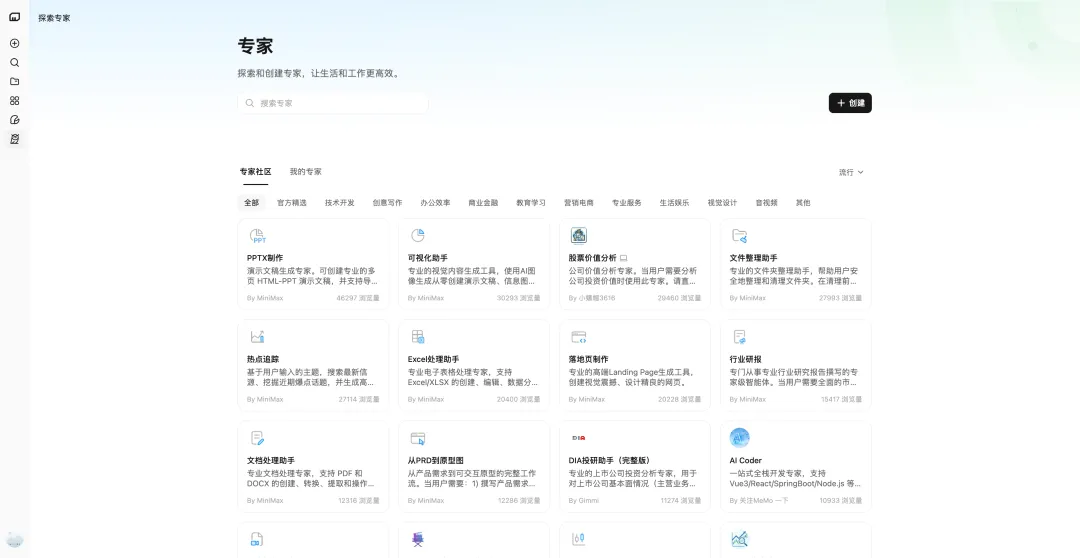Click the 可视化助手 pie chart icon
The width and height of the screenshot is (1080, 558).
click(417, 236)
